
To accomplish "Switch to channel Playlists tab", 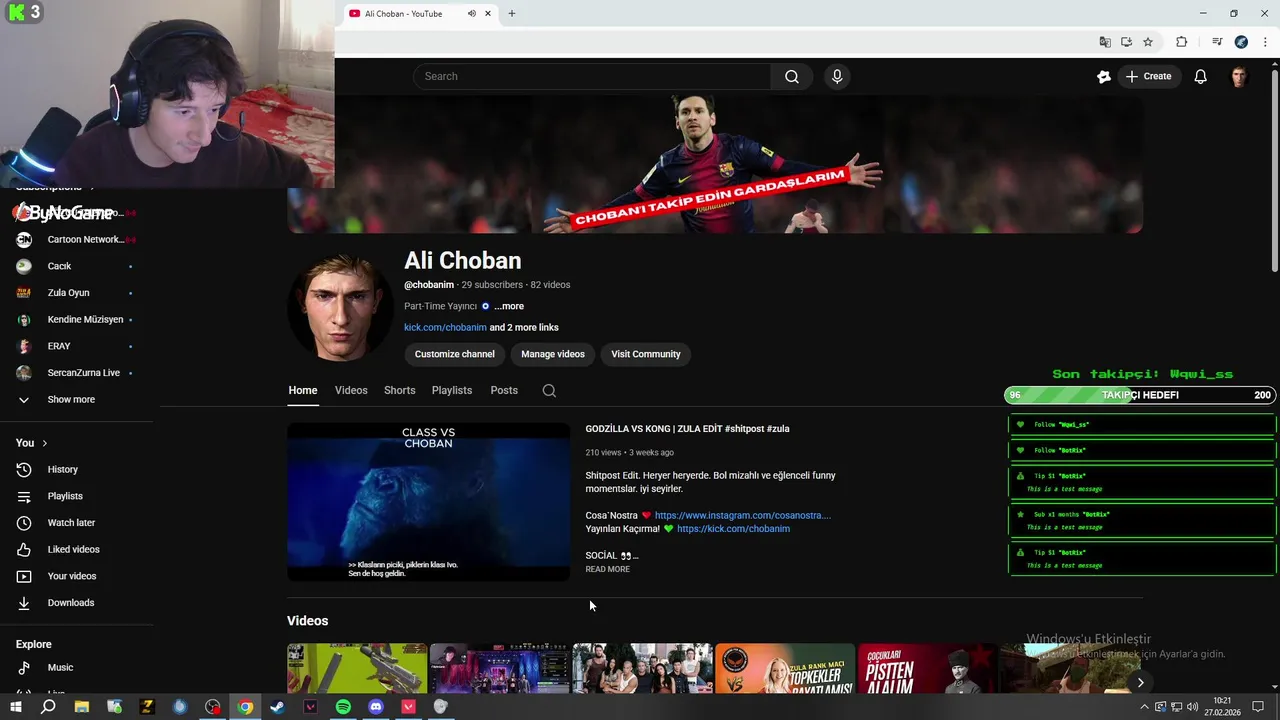I will [x=452, y=391].
